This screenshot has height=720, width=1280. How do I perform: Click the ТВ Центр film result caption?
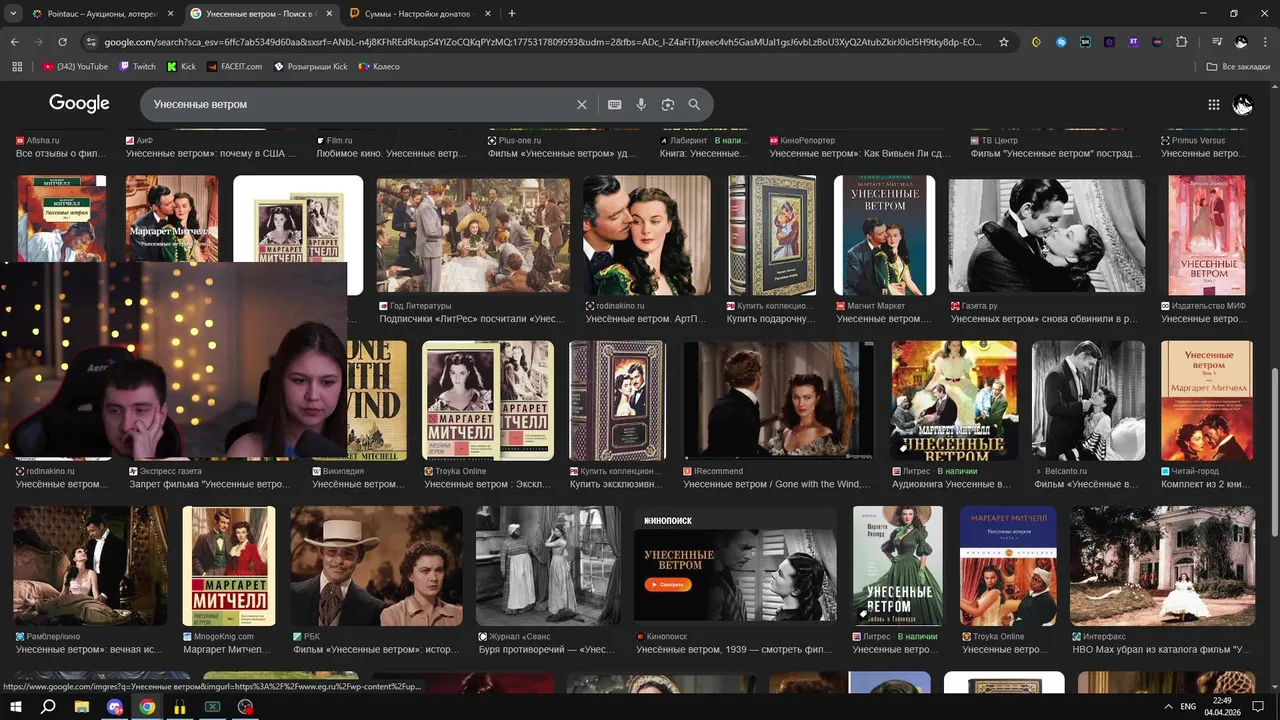tap(1055, 153)
